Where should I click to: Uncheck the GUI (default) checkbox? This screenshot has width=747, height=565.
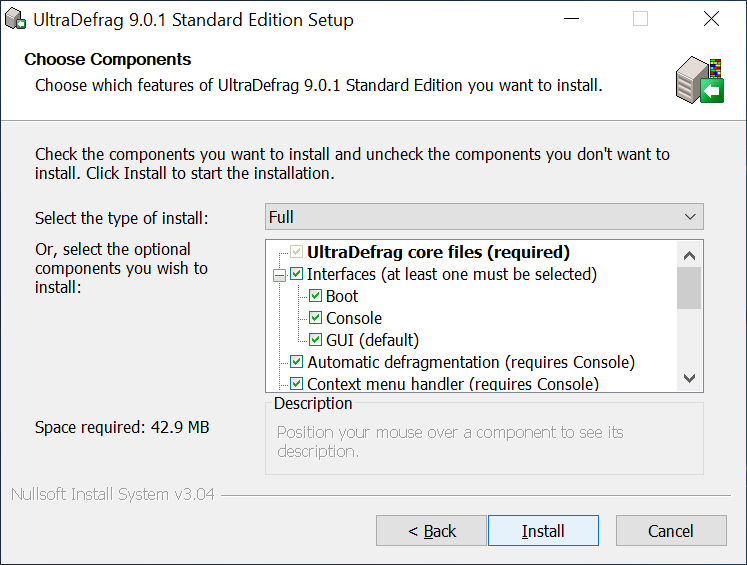pyautogui.click(x=316, y=340)
